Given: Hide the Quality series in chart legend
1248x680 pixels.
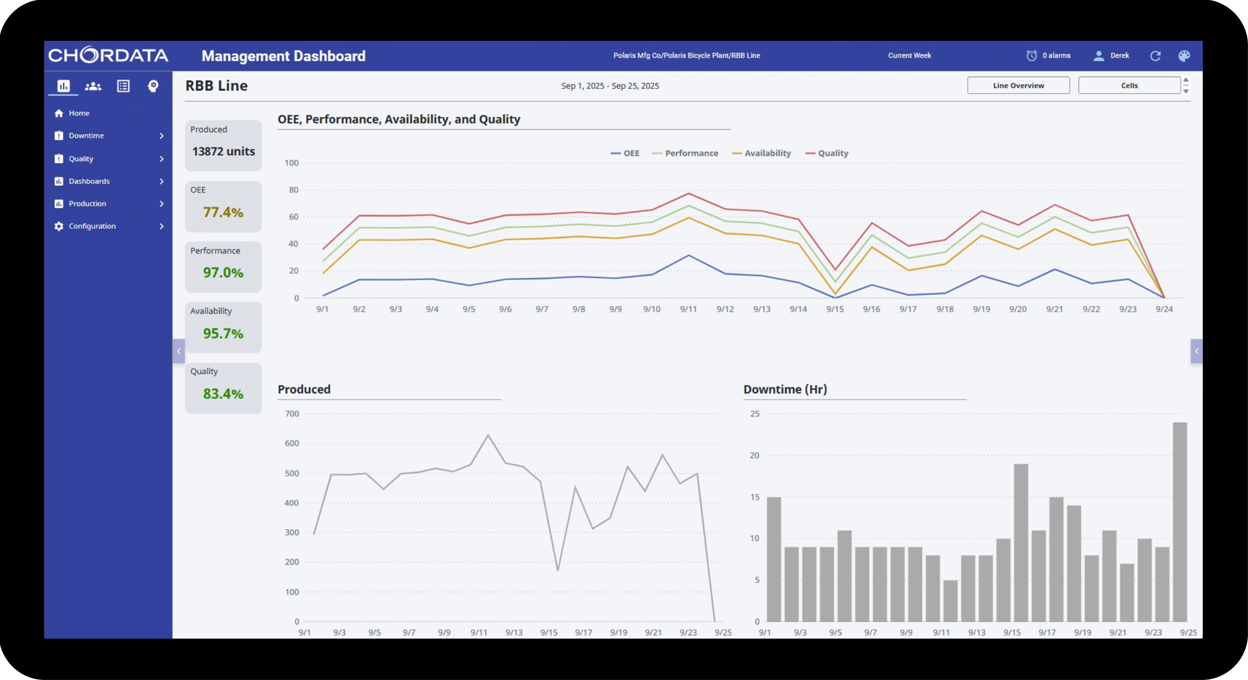Looking at the screenshot, I should pyautogui.click(x=827, y=153).
